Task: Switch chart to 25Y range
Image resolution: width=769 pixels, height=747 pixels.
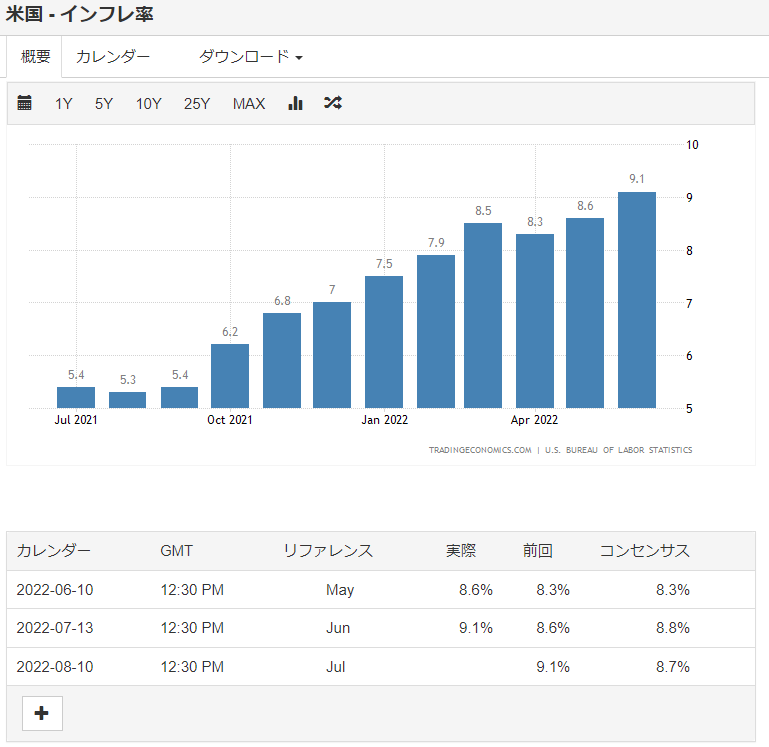Action: point(197,103)
